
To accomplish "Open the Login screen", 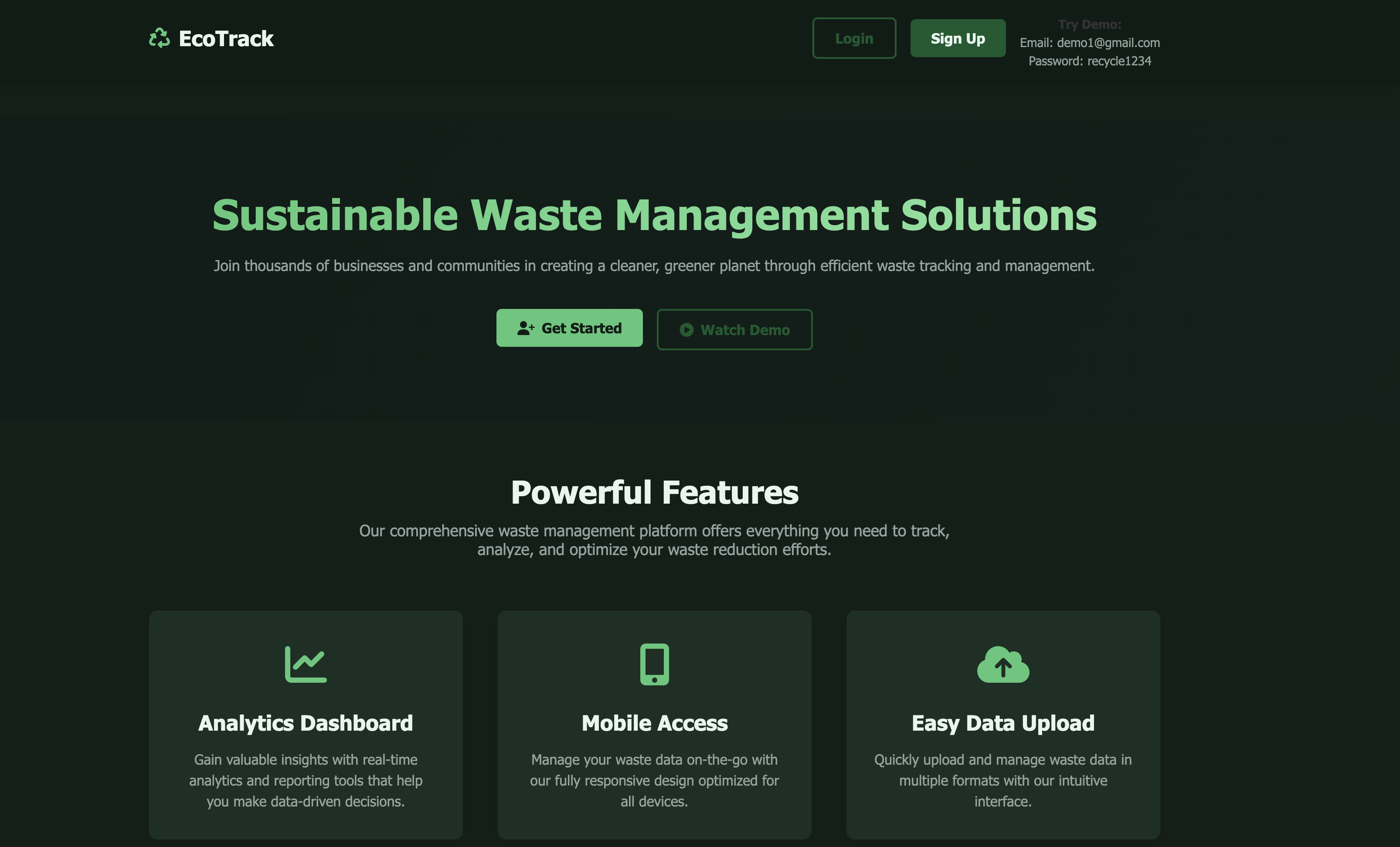I will [854, 38].
